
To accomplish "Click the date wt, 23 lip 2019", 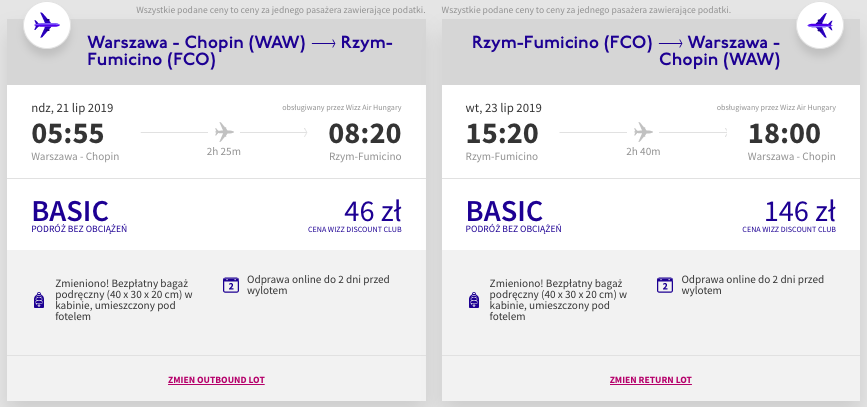I will [504, 108].
